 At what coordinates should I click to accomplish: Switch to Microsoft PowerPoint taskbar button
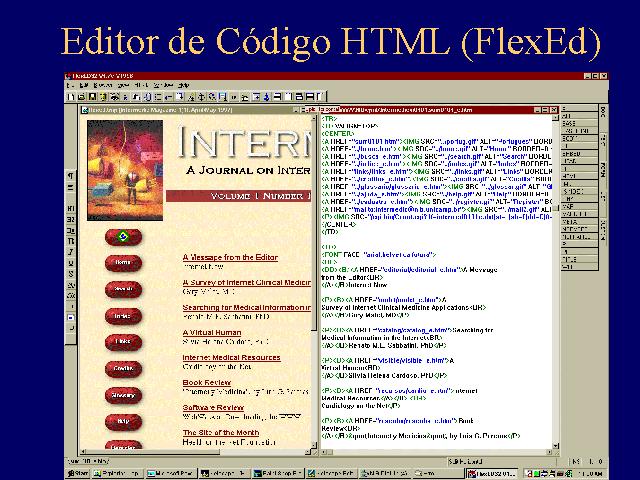171,473
